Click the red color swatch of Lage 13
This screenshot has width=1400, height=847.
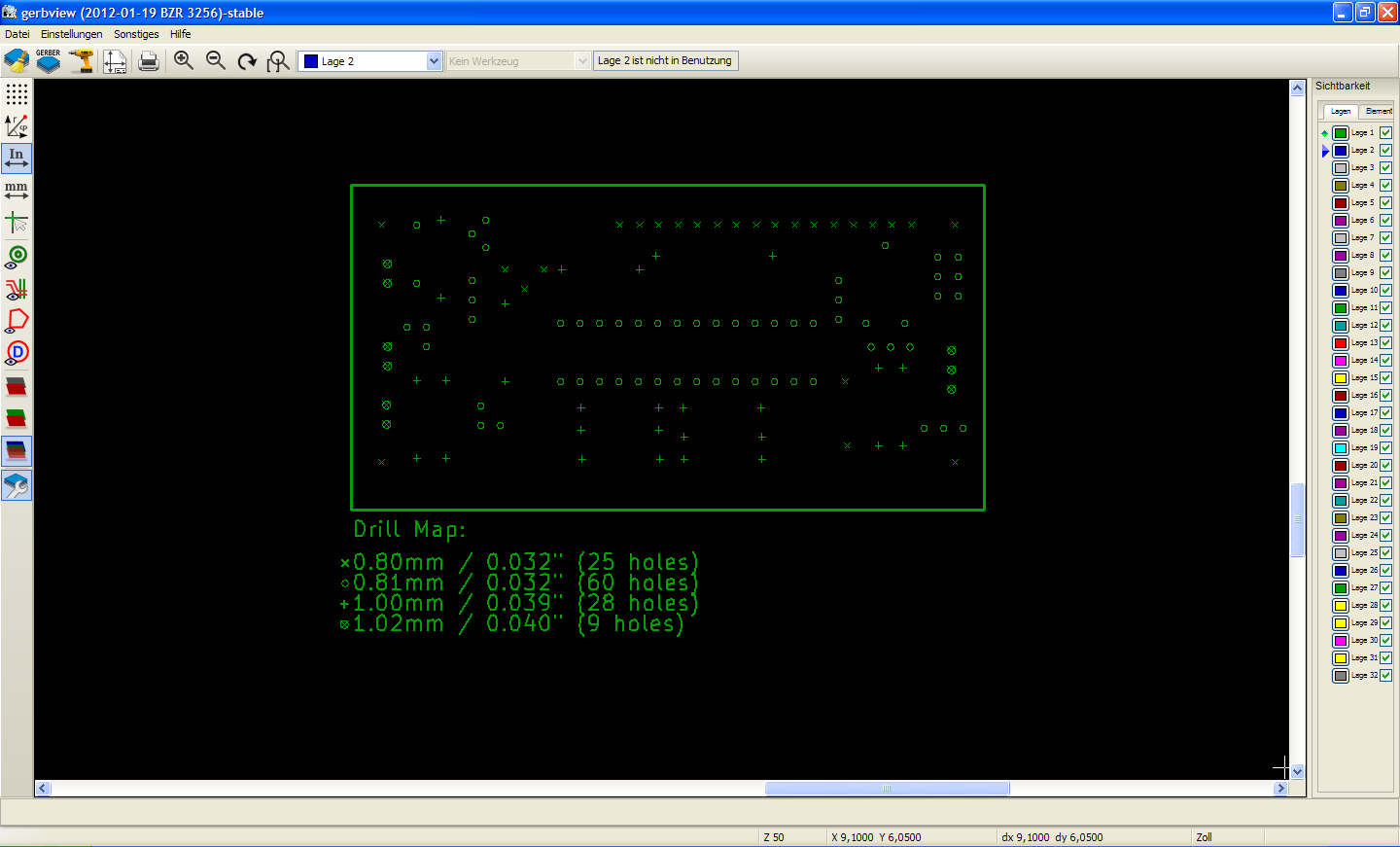(x=1341, y=343)
